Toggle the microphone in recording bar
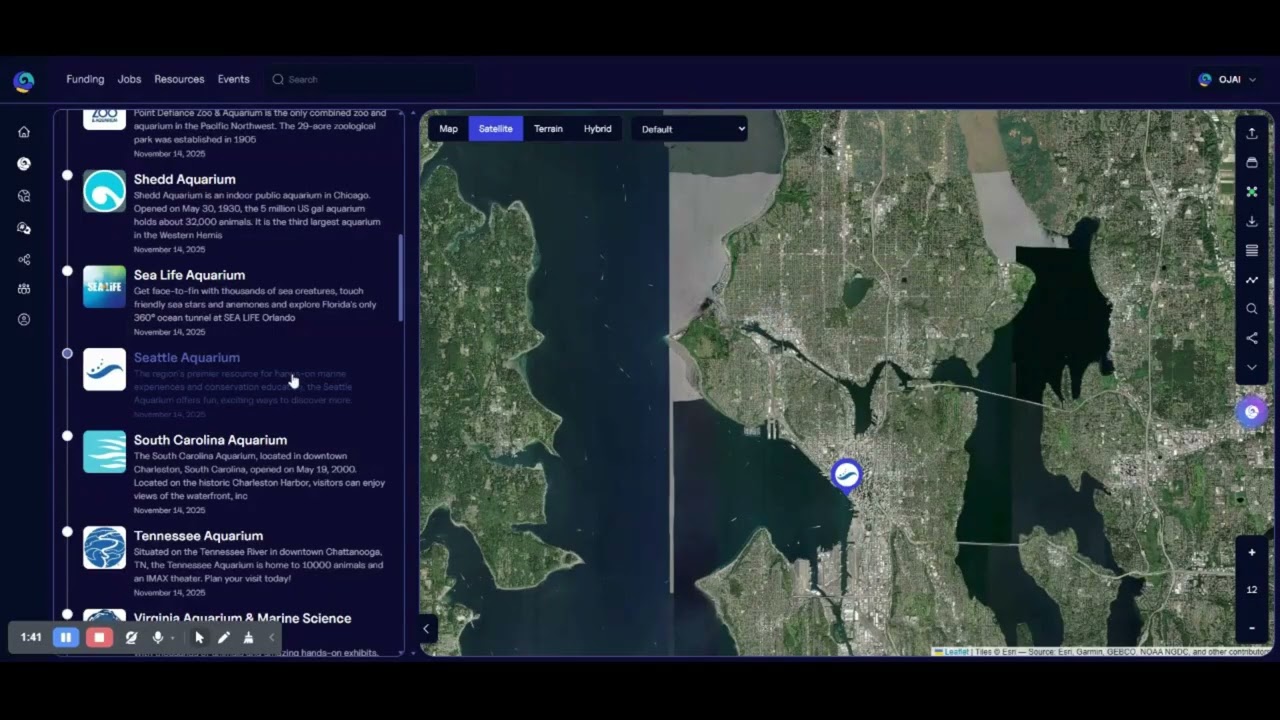1280x720 pixels. (x=157, y=637)
